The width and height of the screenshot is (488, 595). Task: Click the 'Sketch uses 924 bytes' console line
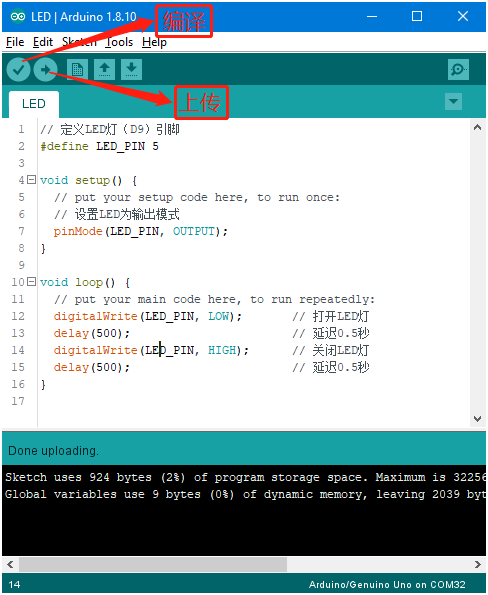point(245,477)
